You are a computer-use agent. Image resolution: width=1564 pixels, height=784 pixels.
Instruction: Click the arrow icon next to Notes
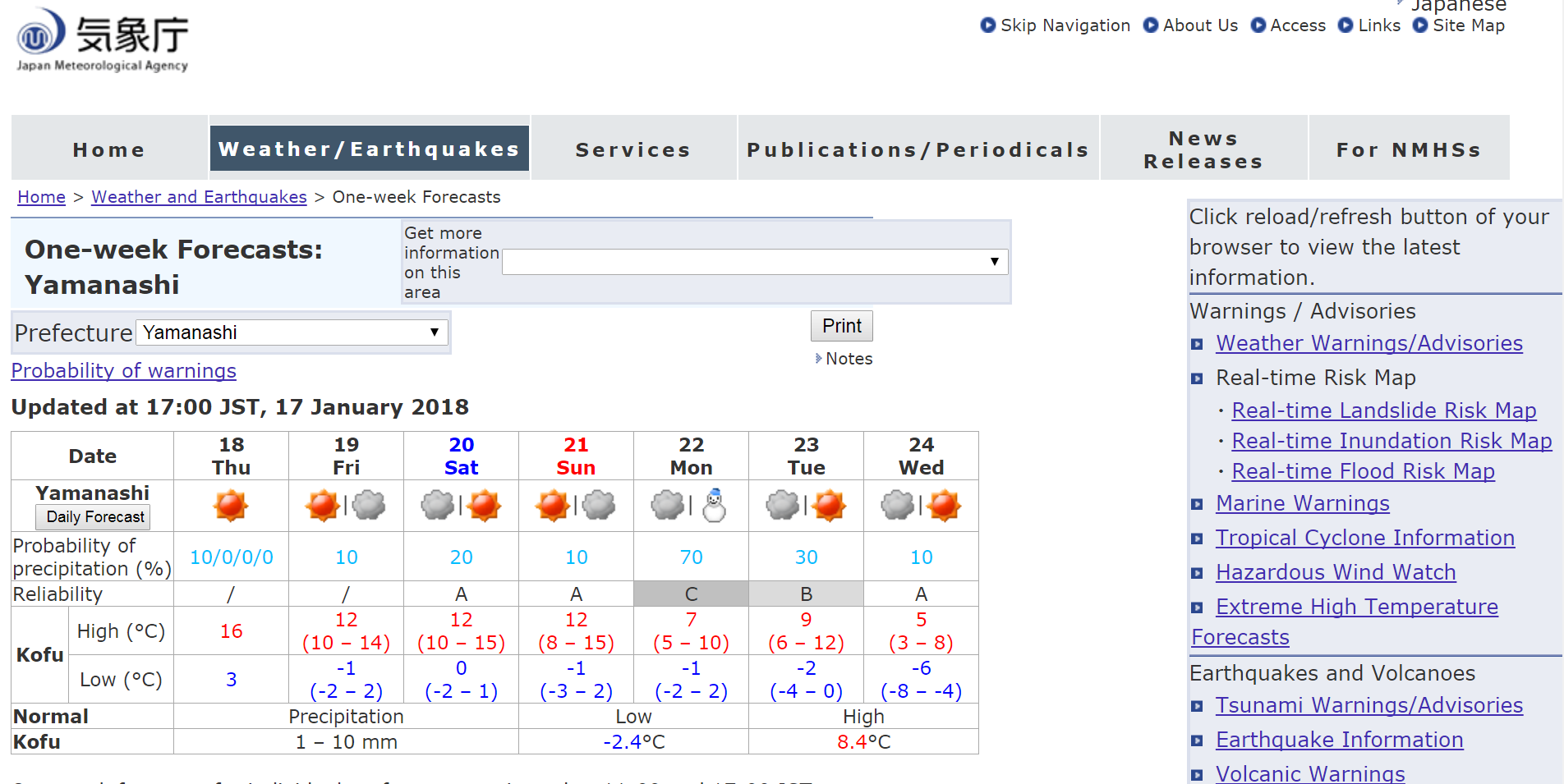[x=818, y=359]
